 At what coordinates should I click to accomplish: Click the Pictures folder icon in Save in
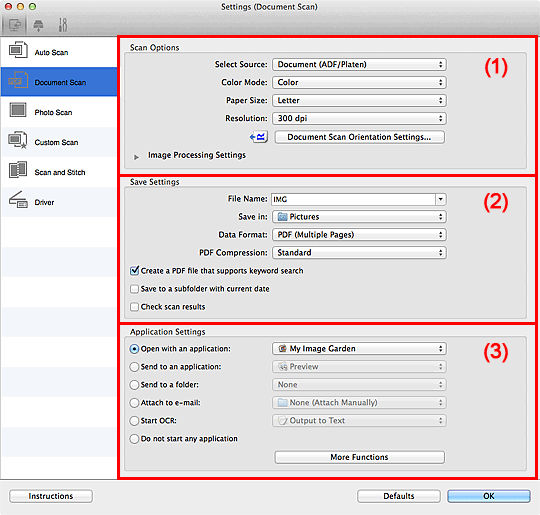282,217
